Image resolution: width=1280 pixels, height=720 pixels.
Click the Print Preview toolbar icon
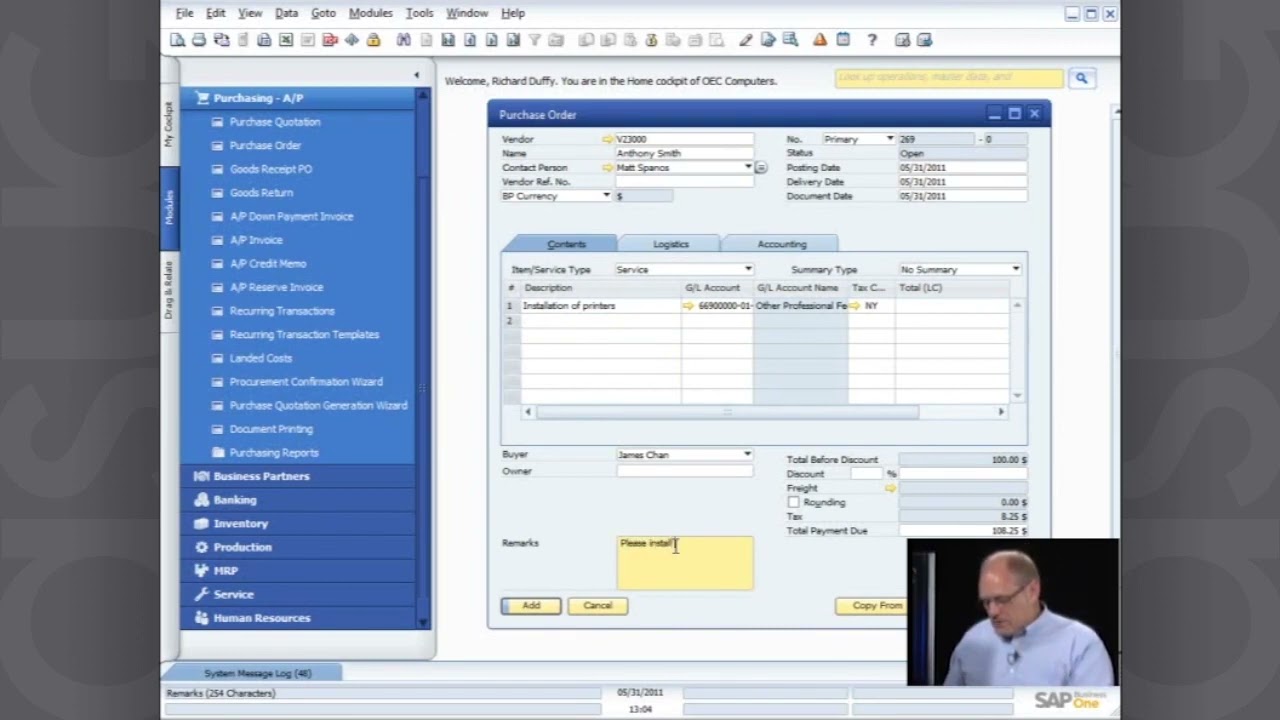pos(178,40)
